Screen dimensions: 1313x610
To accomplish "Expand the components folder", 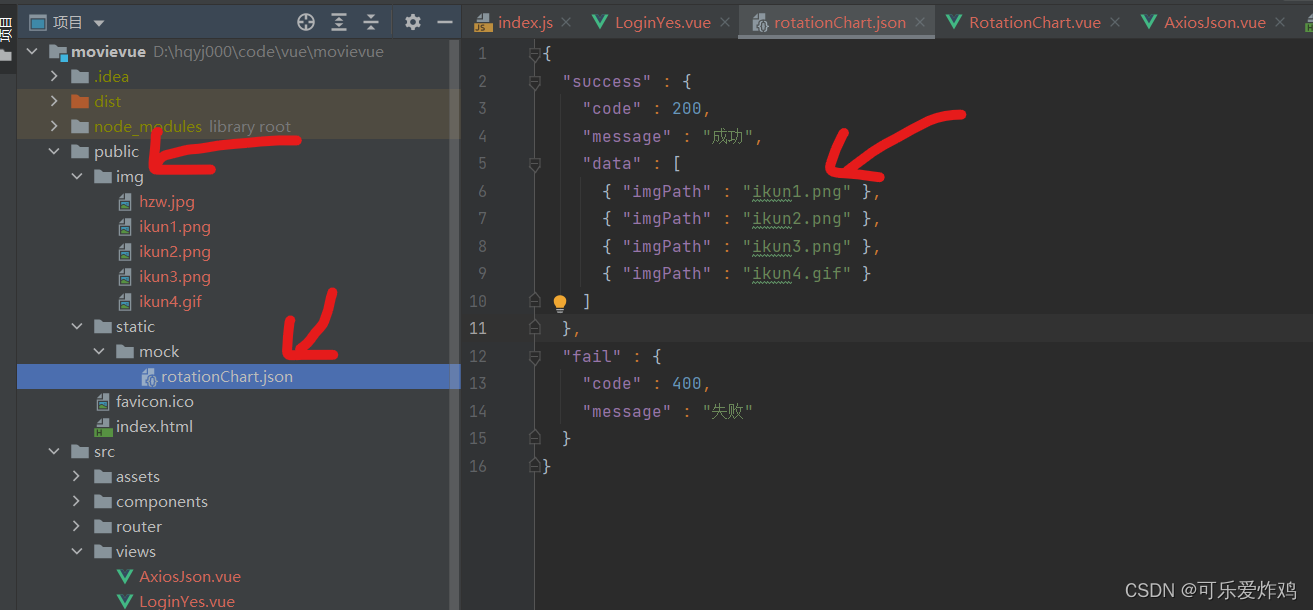I will (76, 501).
